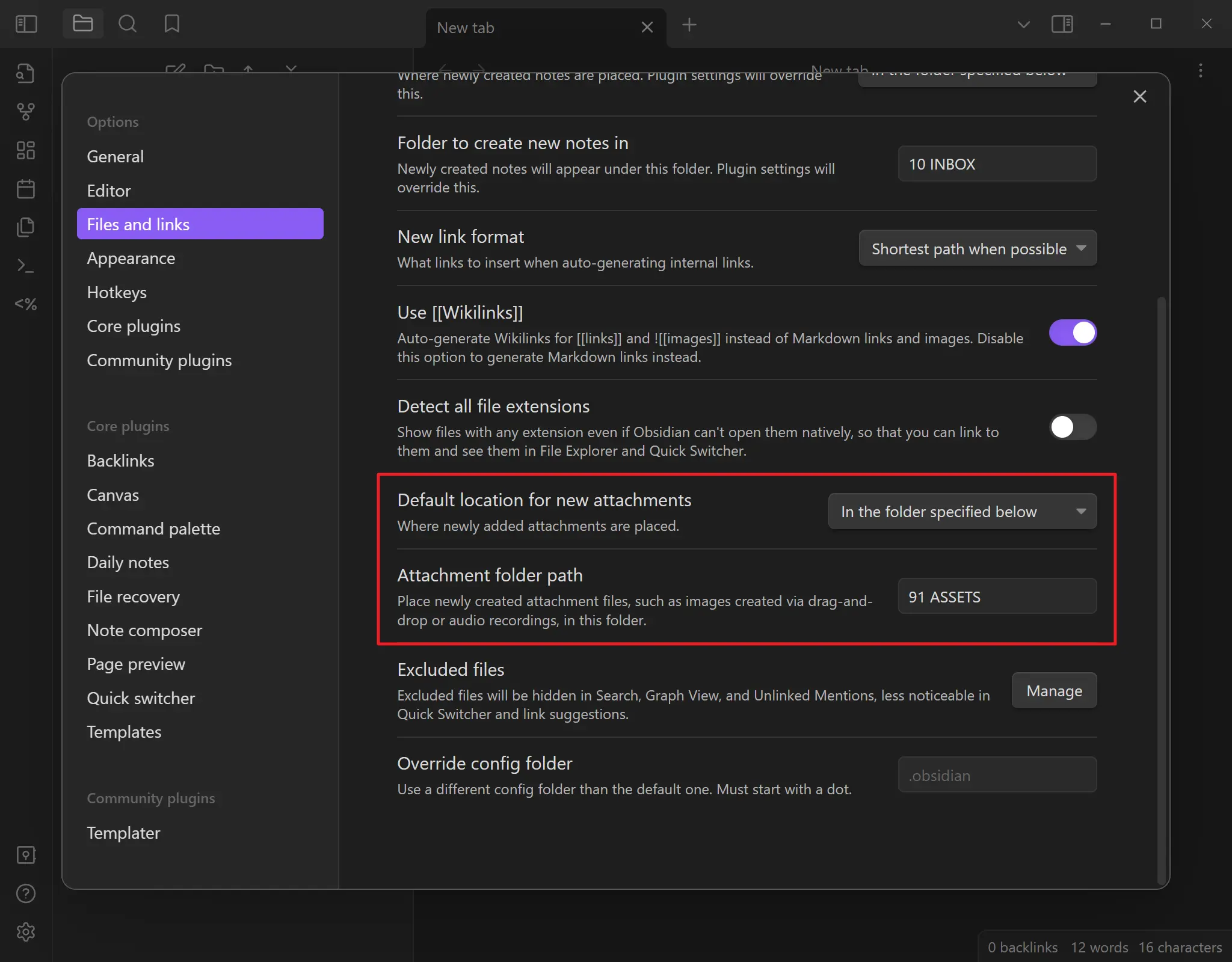Screen dimensions: 1232x962
Task: Expand the tab list chevron
Action: tap(1023, 24)
